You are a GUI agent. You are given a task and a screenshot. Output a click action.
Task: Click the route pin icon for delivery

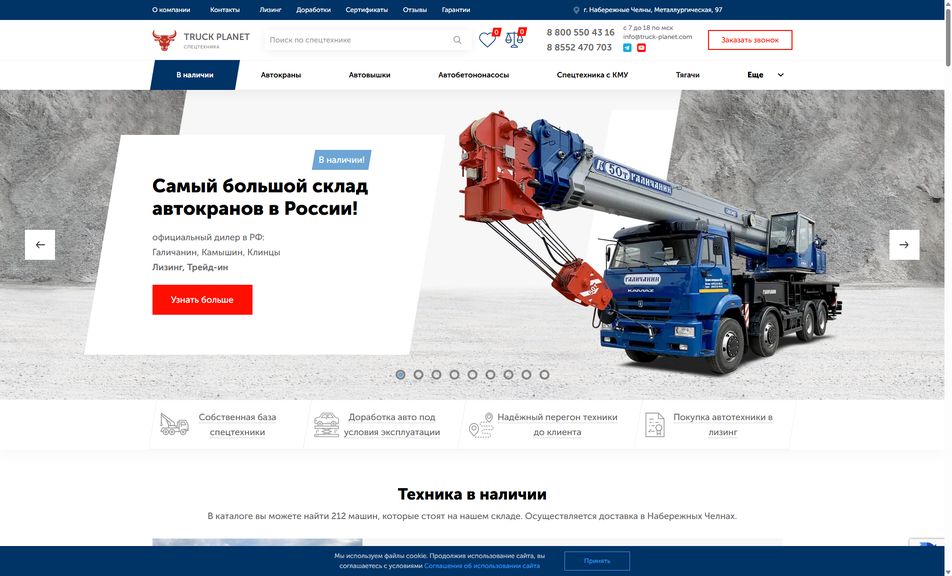[481, 425]
